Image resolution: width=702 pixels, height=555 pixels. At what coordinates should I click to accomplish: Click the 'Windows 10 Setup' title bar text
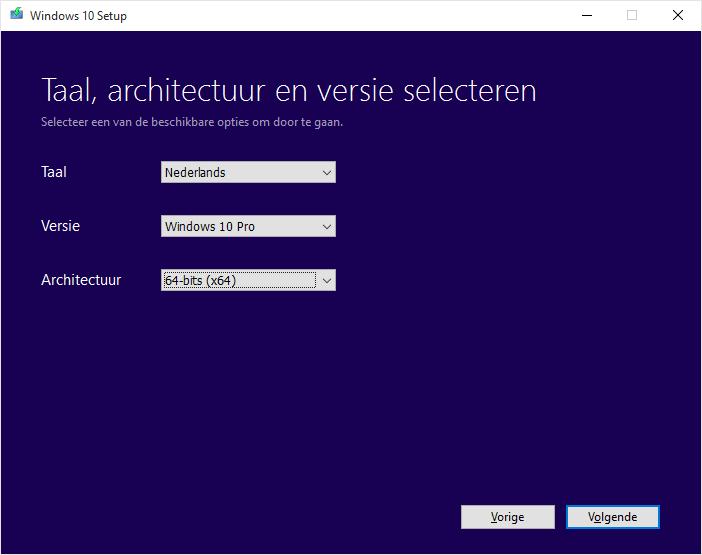tap(78, 16)
